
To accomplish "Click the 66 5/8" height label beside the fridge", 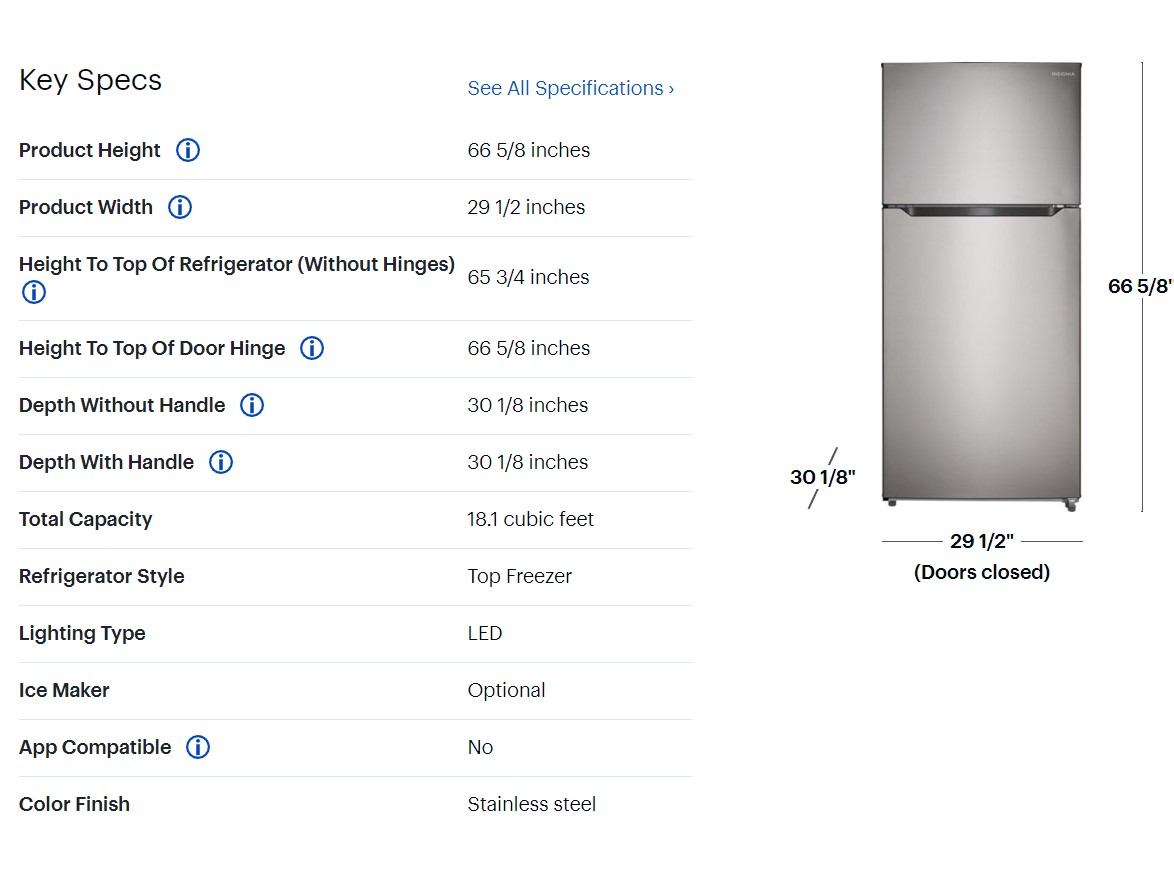I will (x=1139, y=286).
